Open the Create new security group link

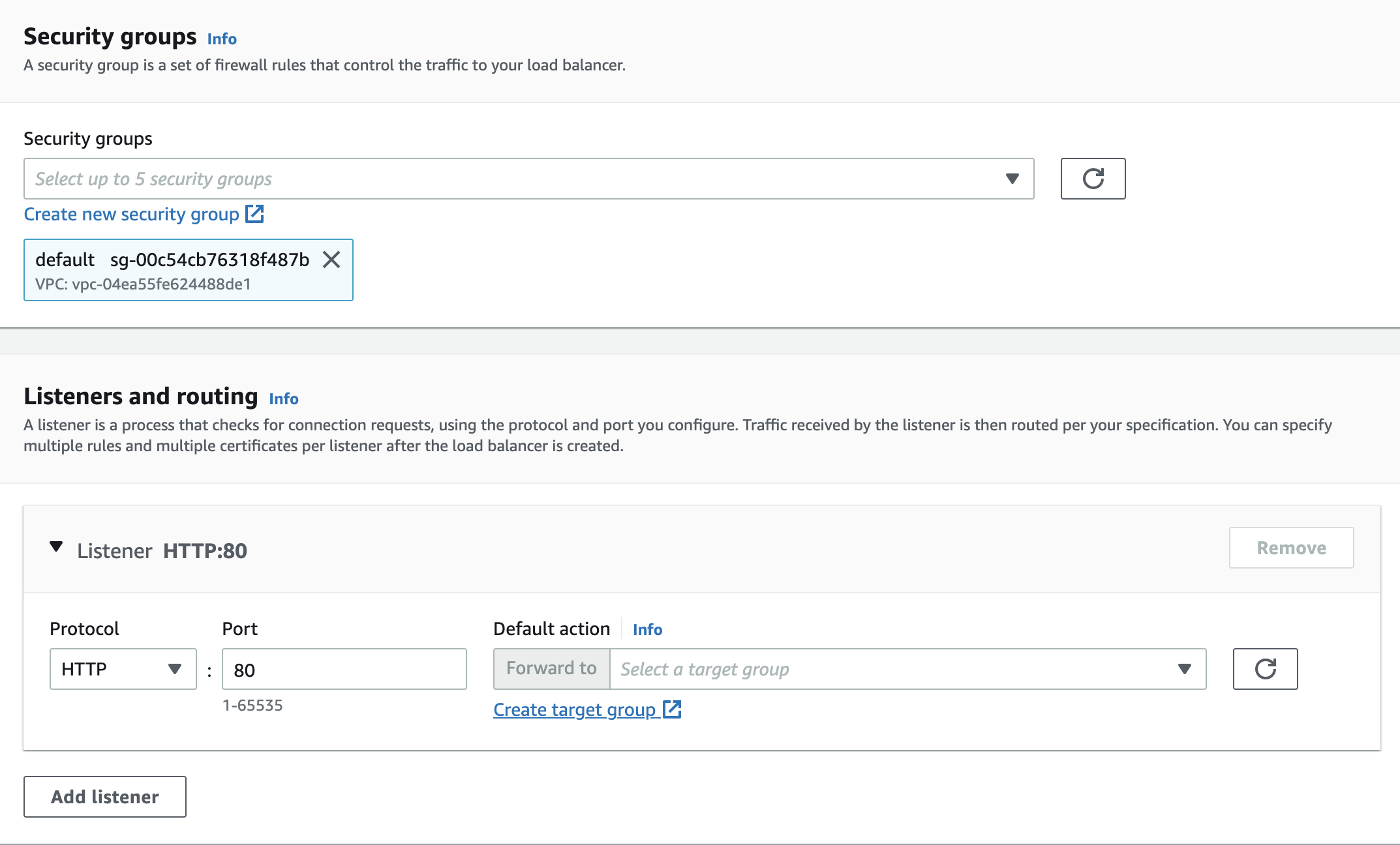130,213
